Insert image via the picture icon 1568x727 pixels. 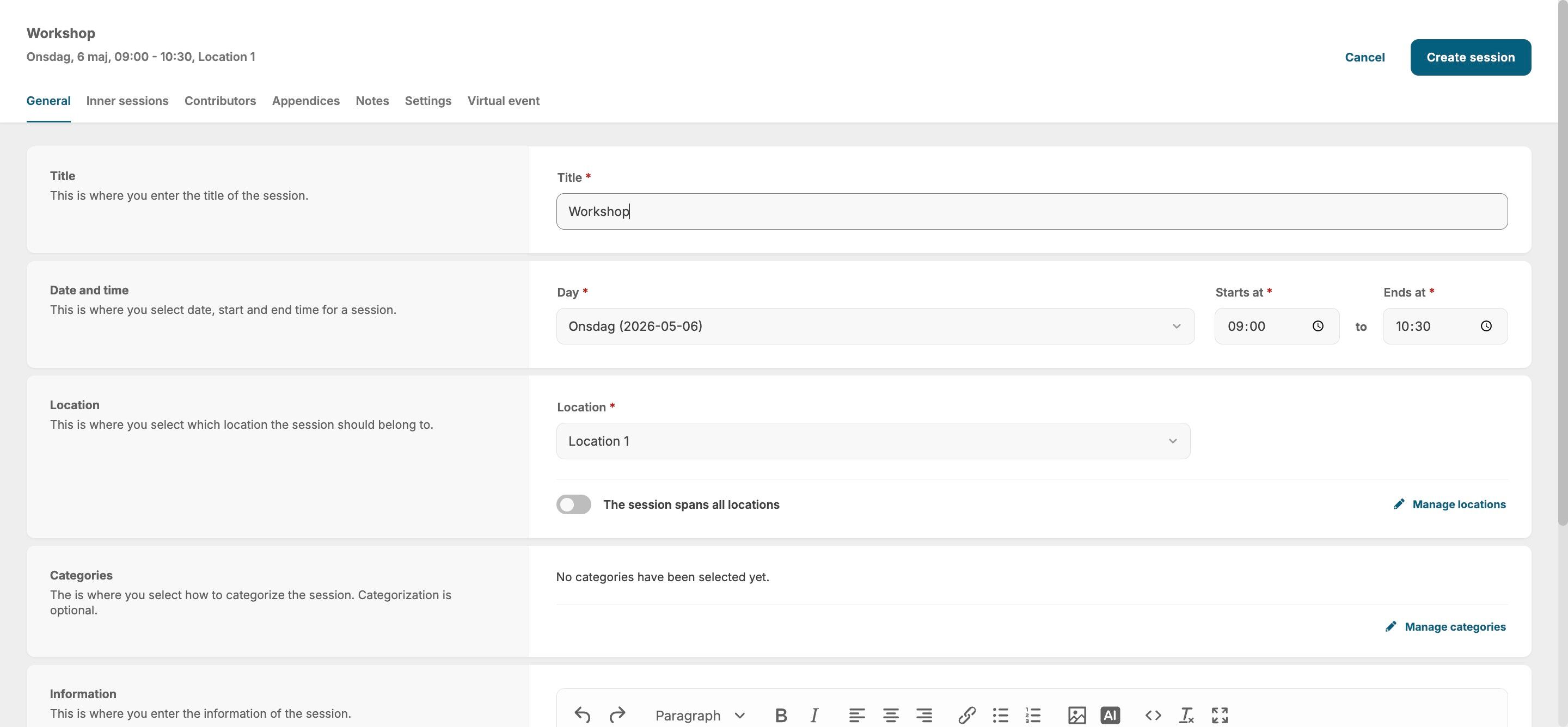pos(1076,716)
